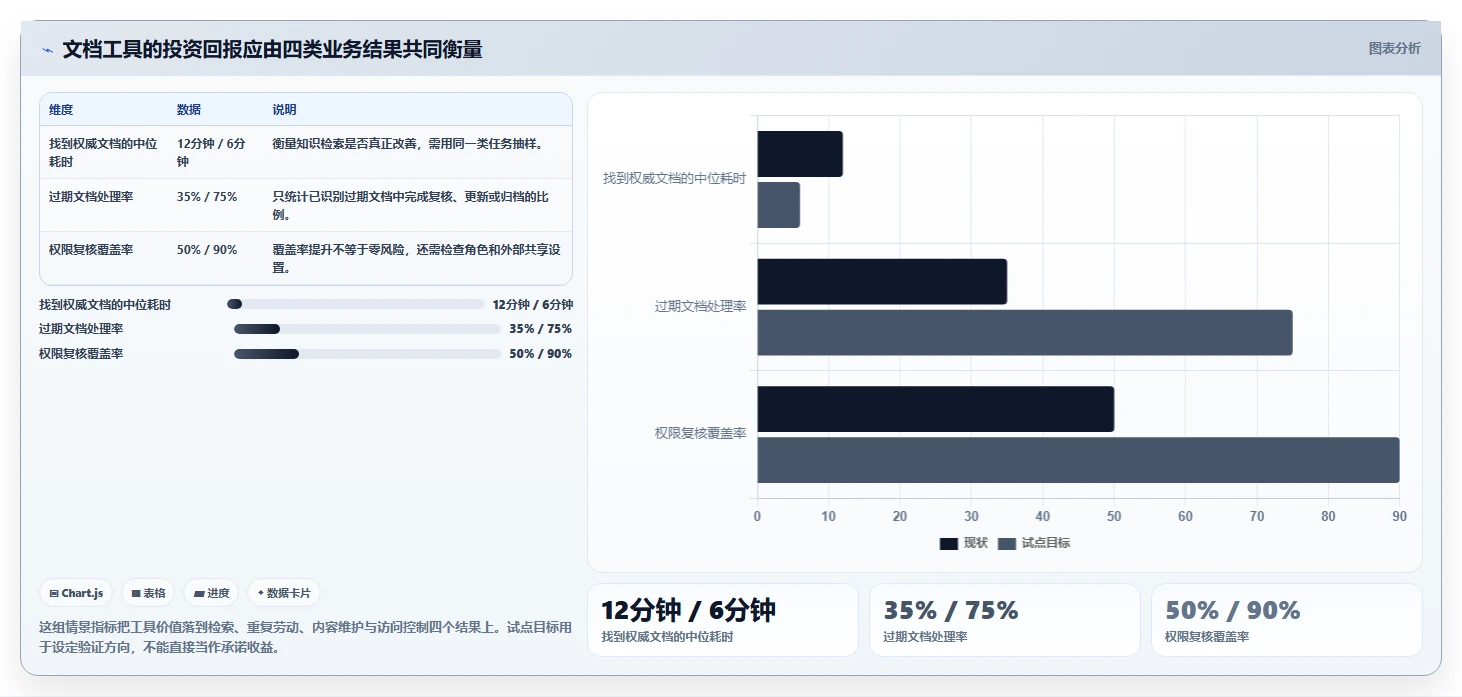Click the dark 现状 legend color box

pos(948,543)
